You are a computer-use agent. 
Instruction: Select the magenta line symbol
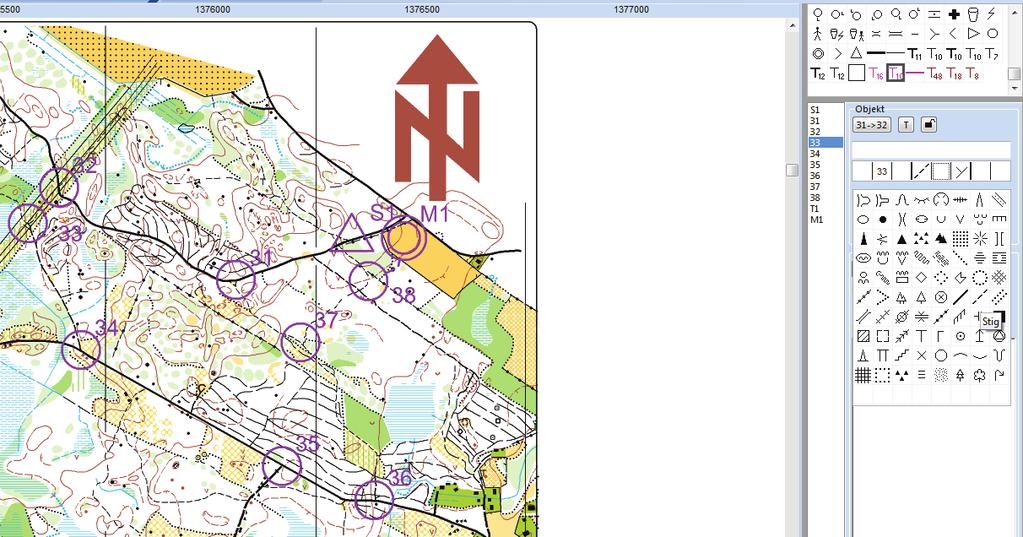pyautogui.click(x=915, y=72)
